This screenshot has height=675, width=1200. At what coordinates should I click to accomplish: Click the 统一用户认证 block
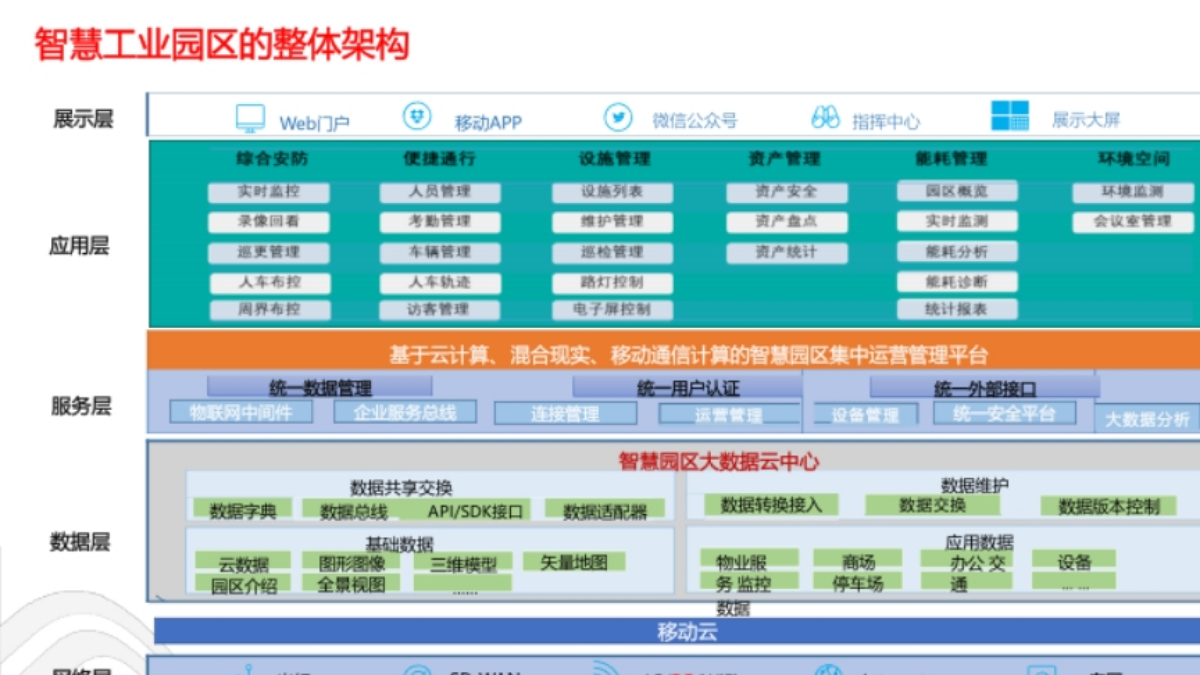point(688,388)
